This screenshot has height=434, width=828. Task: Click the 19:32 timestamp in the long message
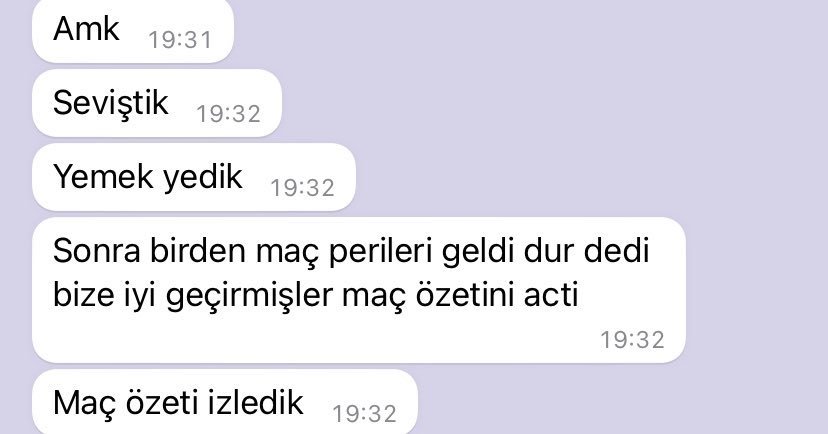(x=632, y=340)
